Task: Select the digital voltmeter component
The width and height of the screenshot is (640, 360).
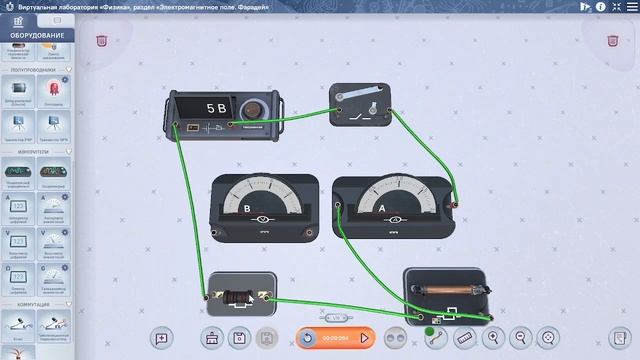Action: click(18, 244)
